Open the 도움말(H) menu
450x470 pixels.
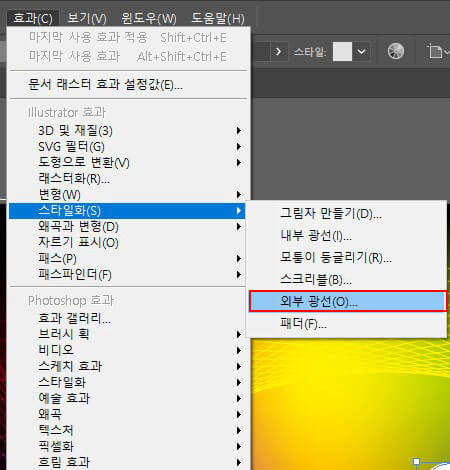(x=218, y=18)
